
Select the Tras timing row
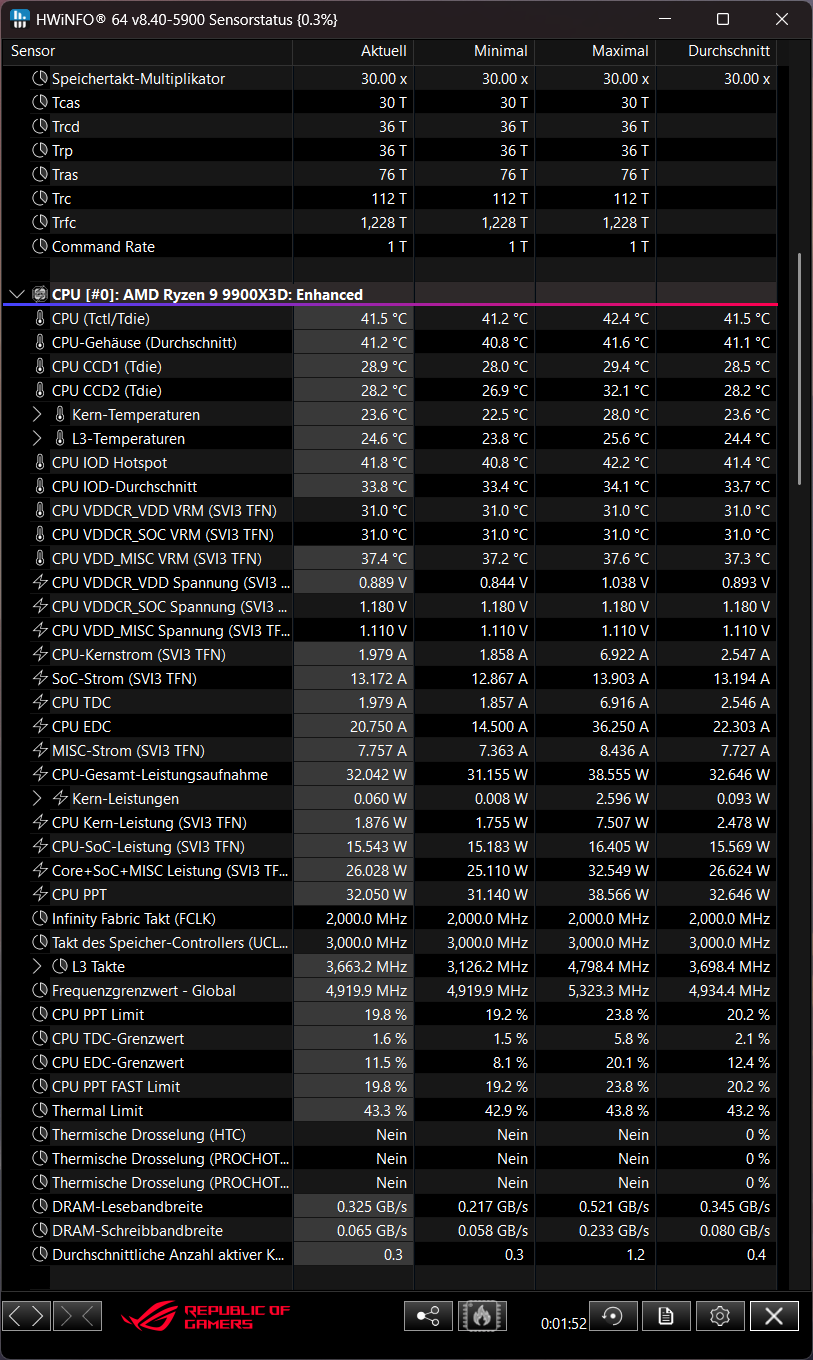[390, 174]
